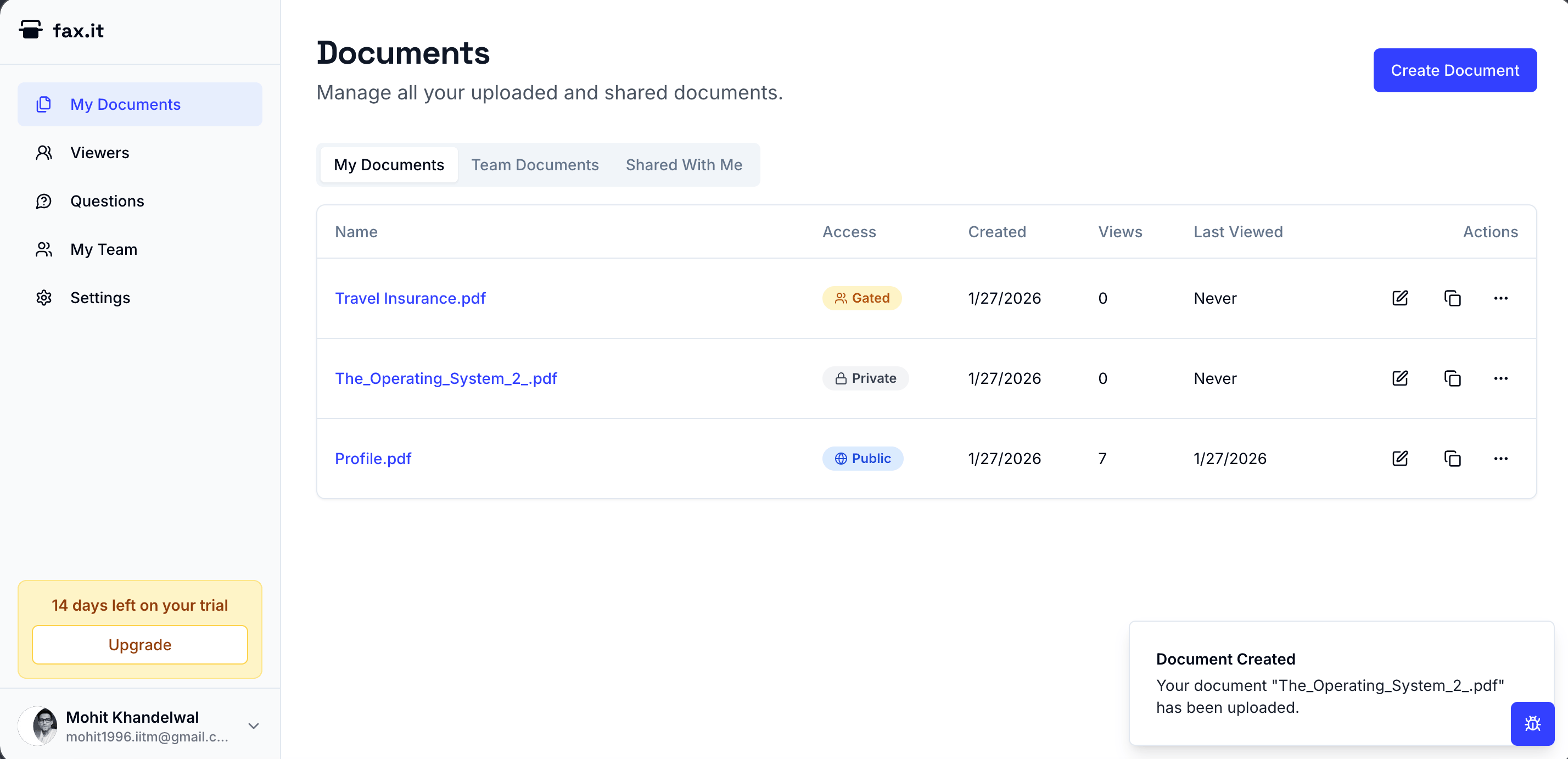Expand the Mohit Khandelwal account chevron
This screenshot has width=1568, height=759.
tap(253, 725)
